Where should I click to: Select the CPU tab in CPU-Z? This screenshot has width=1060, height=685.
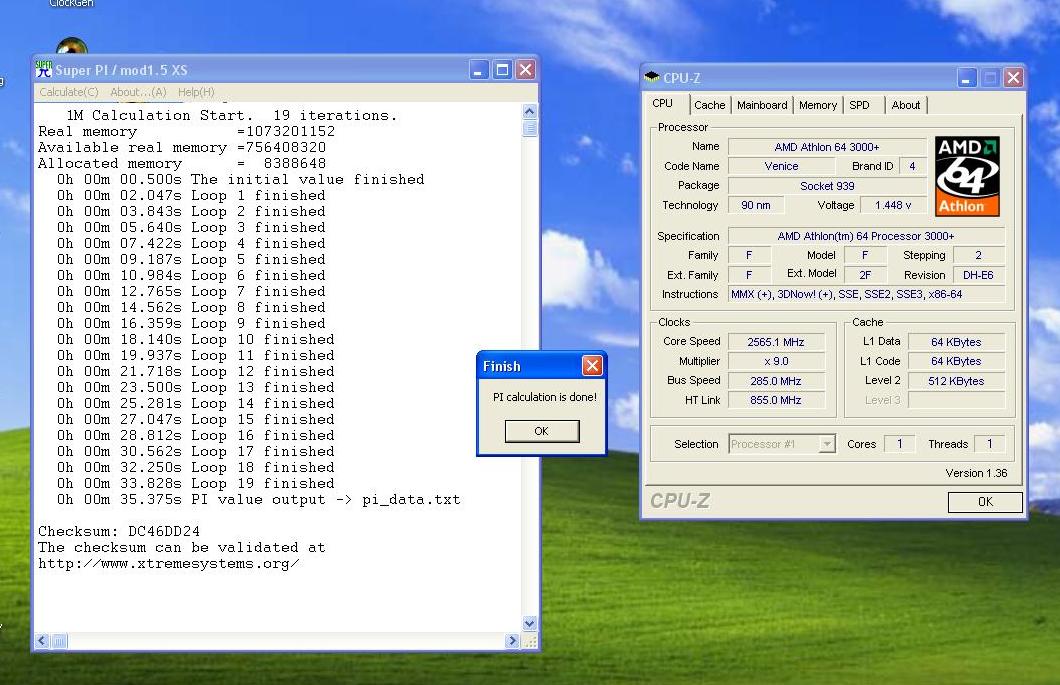[x=662, y=103]
